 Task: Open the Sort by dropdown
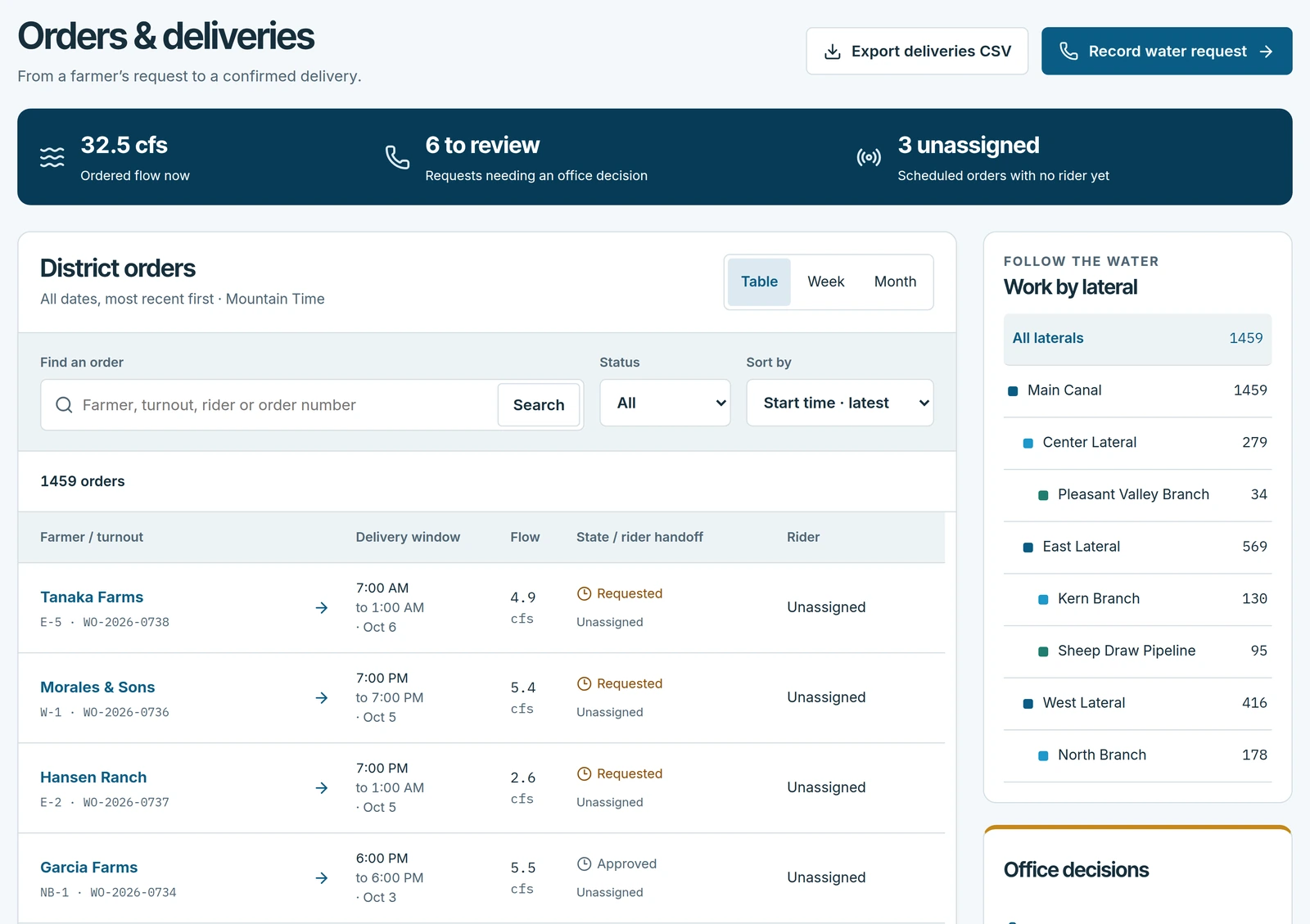click(x=840, y=403)
